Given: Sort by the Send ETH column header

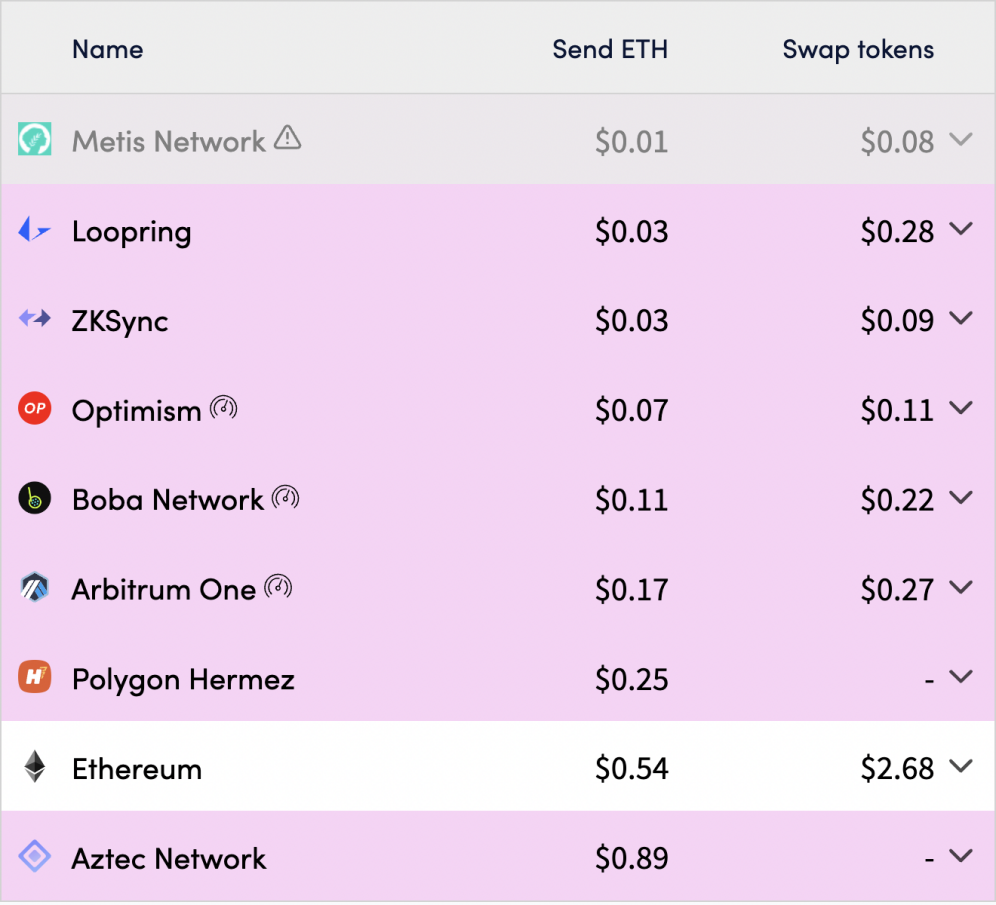Looking at the screenshot, I should click(610, 49).
